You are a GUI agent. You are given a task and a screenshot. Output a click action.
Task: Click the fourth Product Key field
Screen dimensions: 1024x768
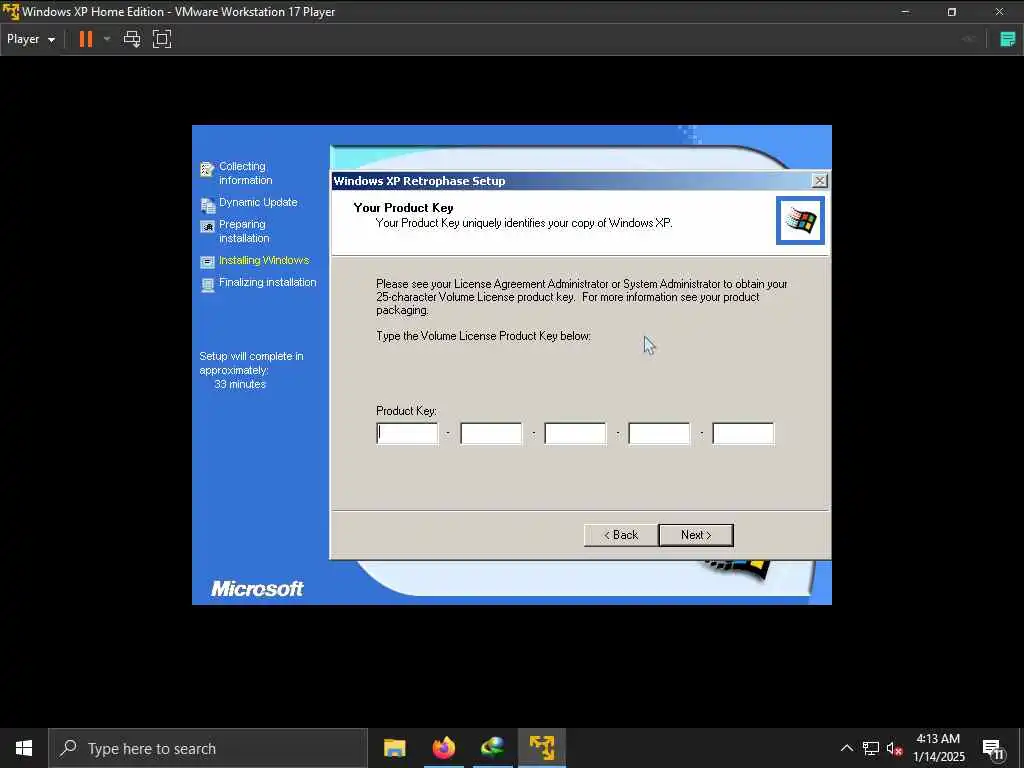point(659,434)
